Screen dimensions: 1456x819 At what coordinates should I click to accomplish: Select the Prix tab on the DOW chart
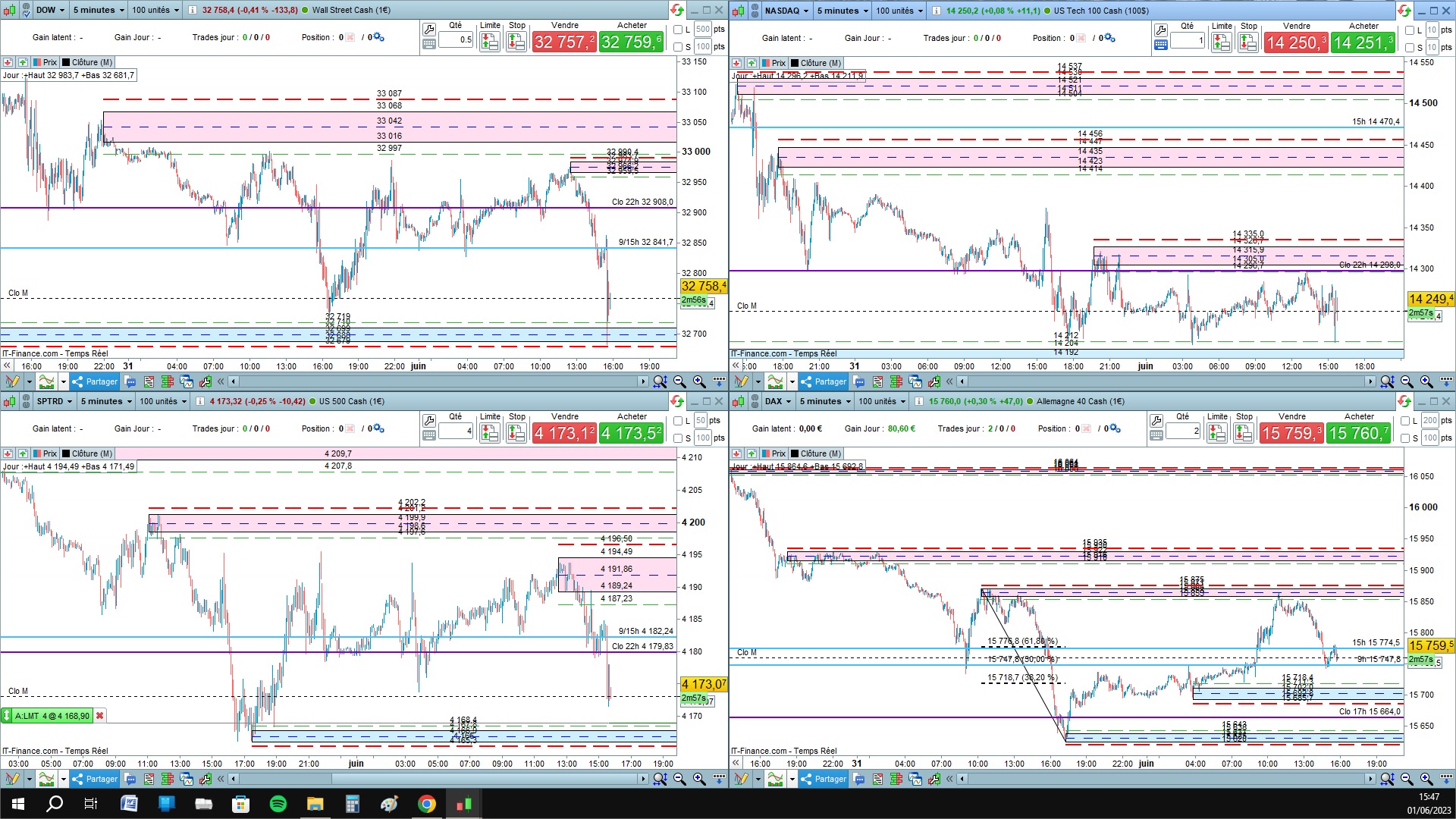click(45, 62)
